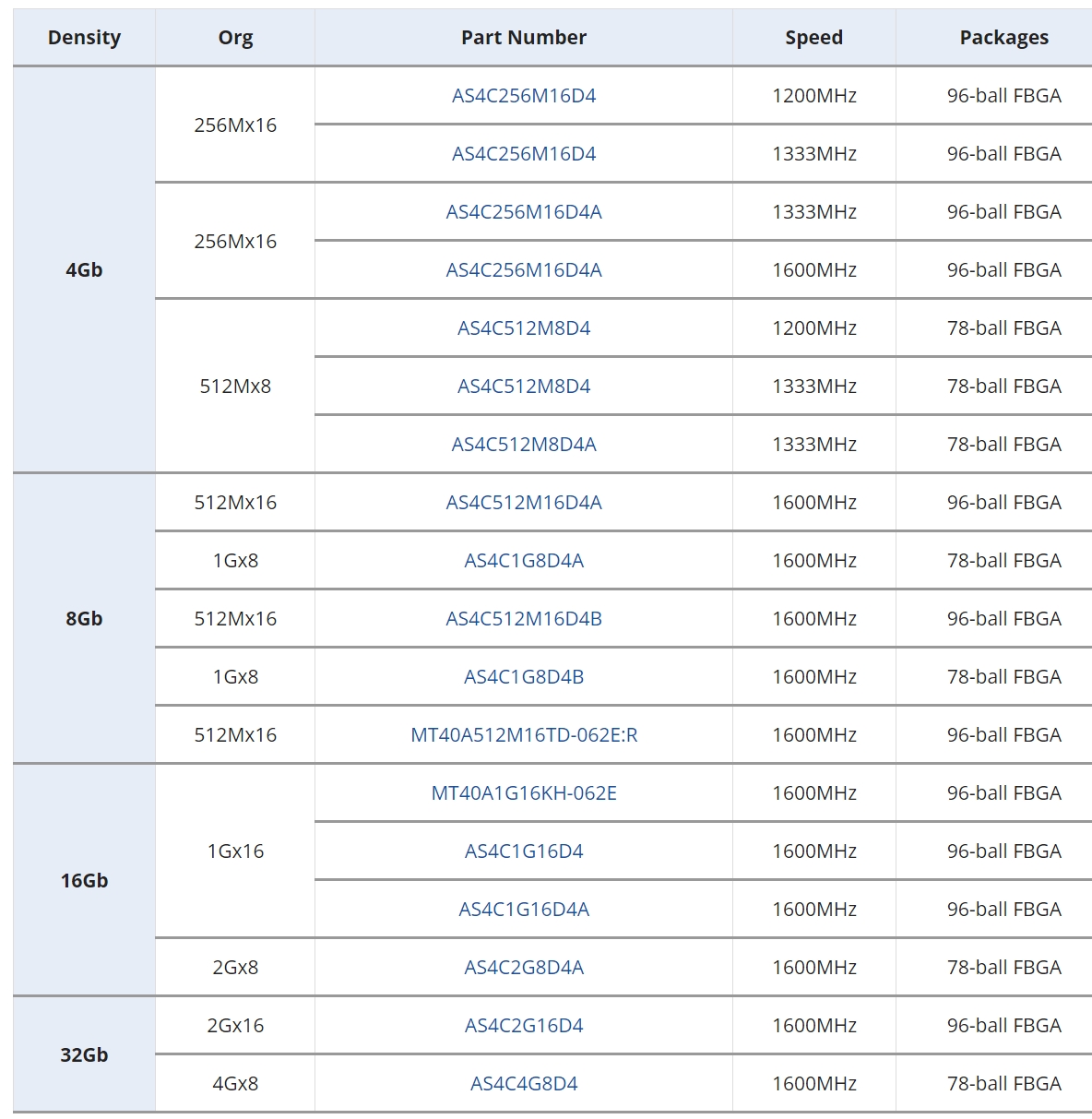Select the AS4C2G8D4A part link
Viewport: 1092px width, 1119px height.
point(523,968)
